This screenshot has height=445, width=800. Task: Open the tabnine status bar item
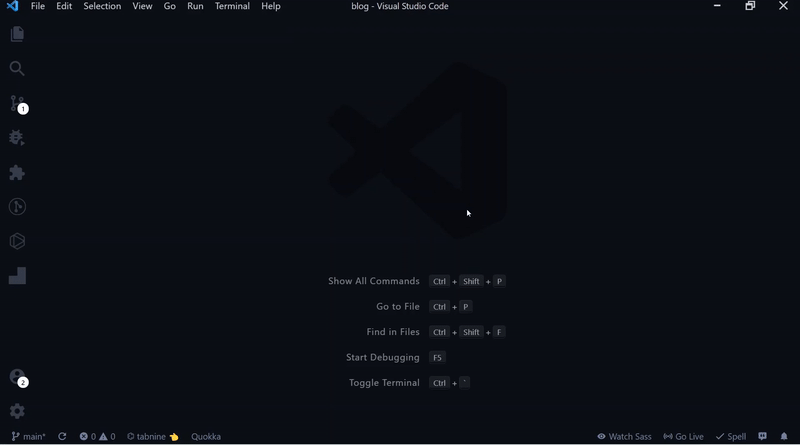[x=153, y=436]
